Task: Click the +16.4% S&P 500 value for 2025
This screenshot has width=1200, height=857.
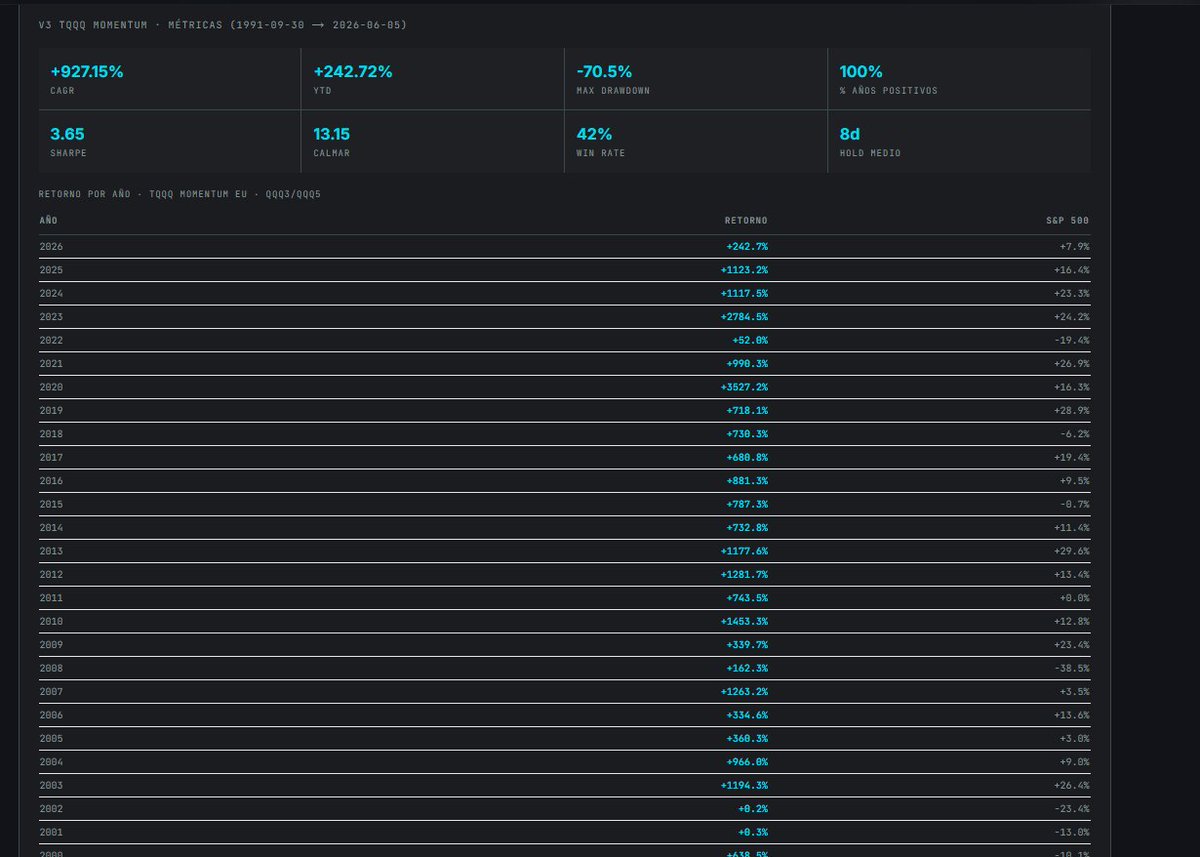Action: pos(1072,270)
